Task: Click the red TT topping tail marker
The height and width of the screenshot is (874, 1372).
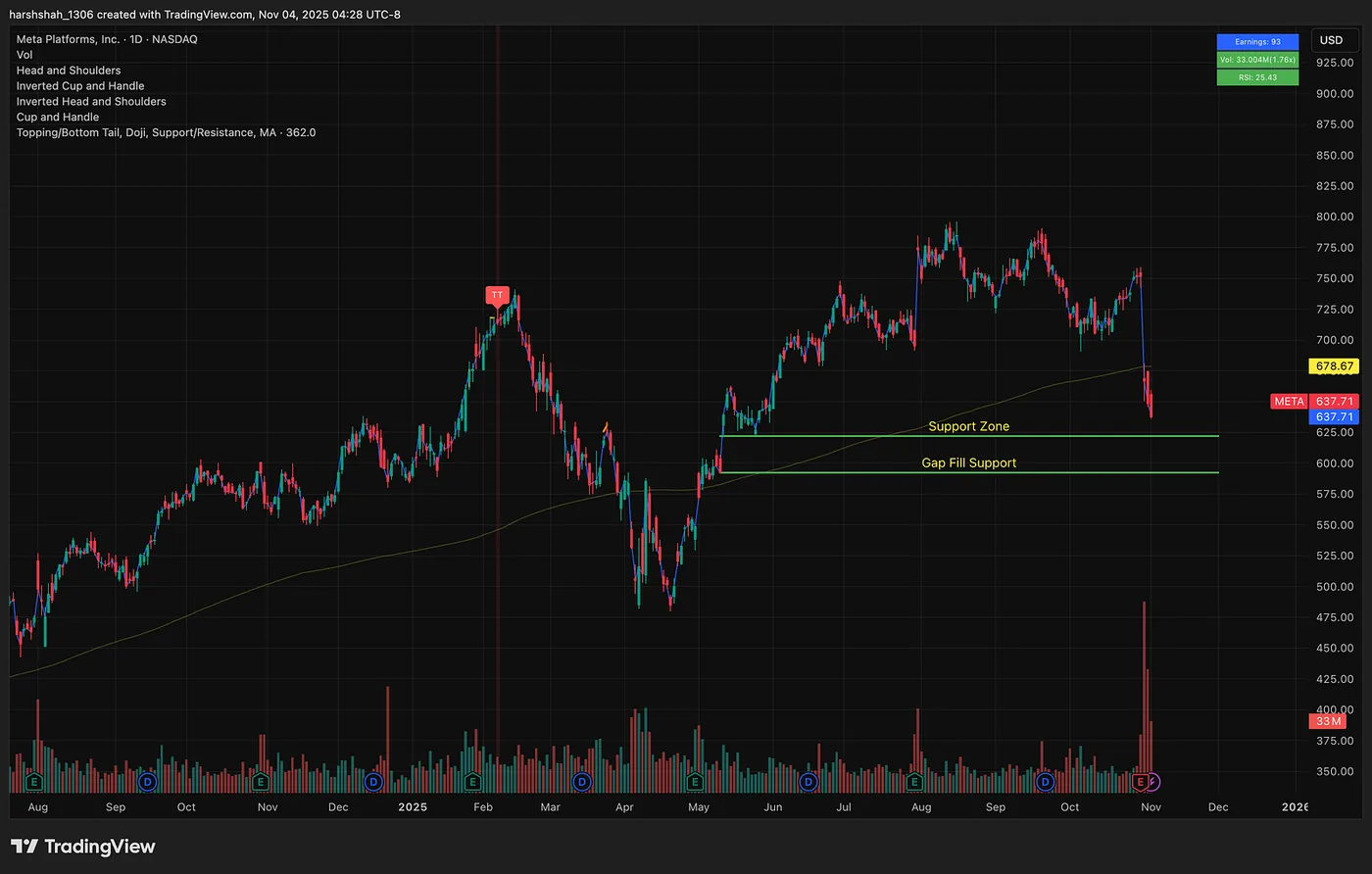Action: (x=497, y=295)
